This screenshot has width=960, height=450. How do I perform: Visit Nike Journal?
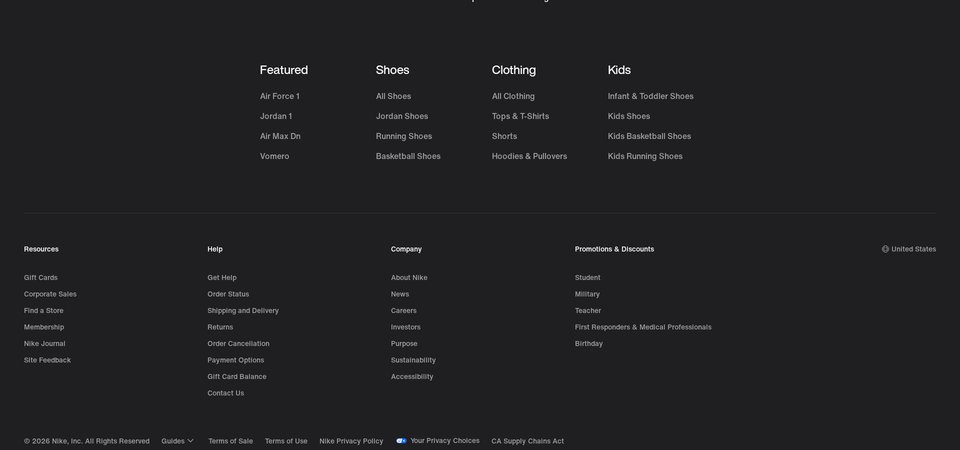pyautogui.click(x=45, y=344)
